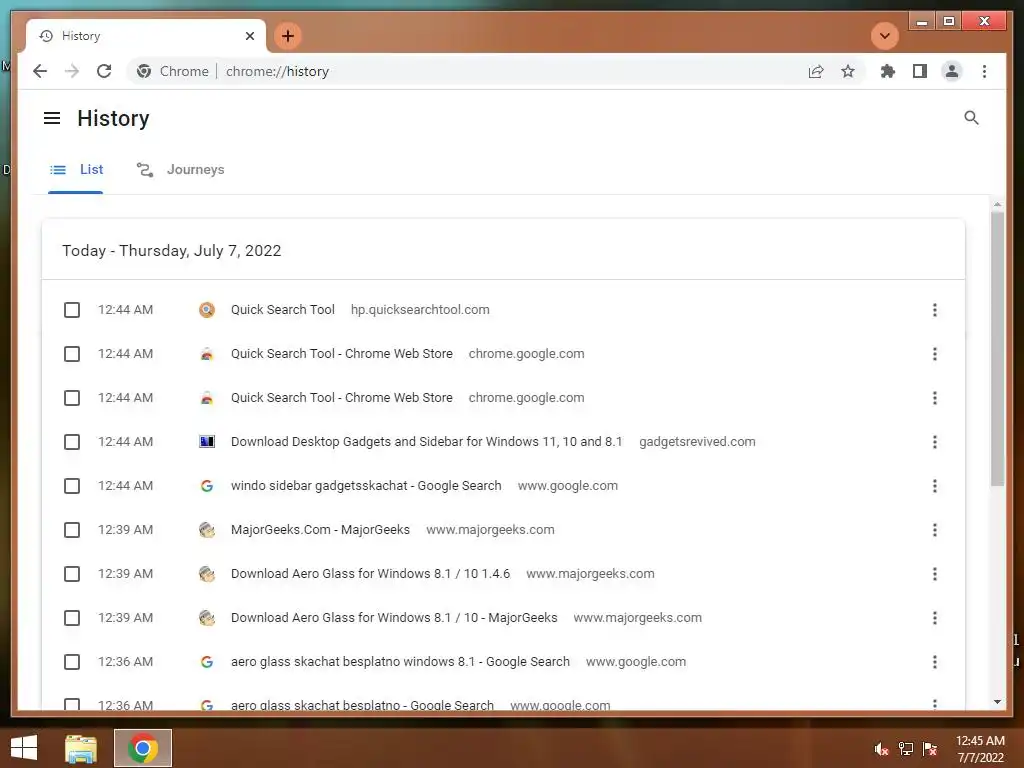Open Chrome's three-dot main menu
The width and height of the screenshot is (1024, 768).
coord(984,71)
